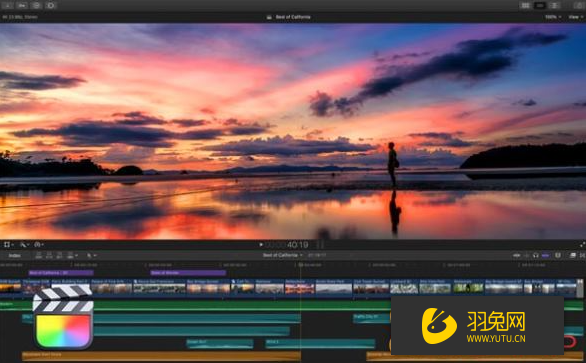
Task: Select the green-foliage video clip thumbnail
Action: [x=468, y=287]
